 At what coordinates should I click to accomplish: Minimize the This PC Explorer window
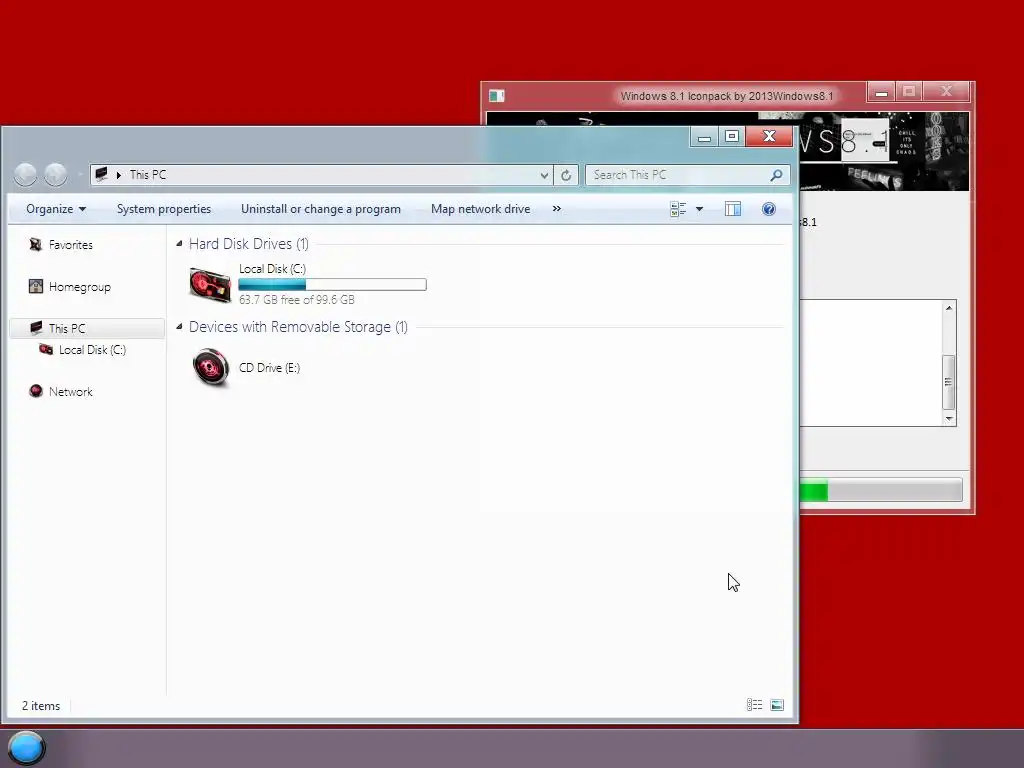704,136
